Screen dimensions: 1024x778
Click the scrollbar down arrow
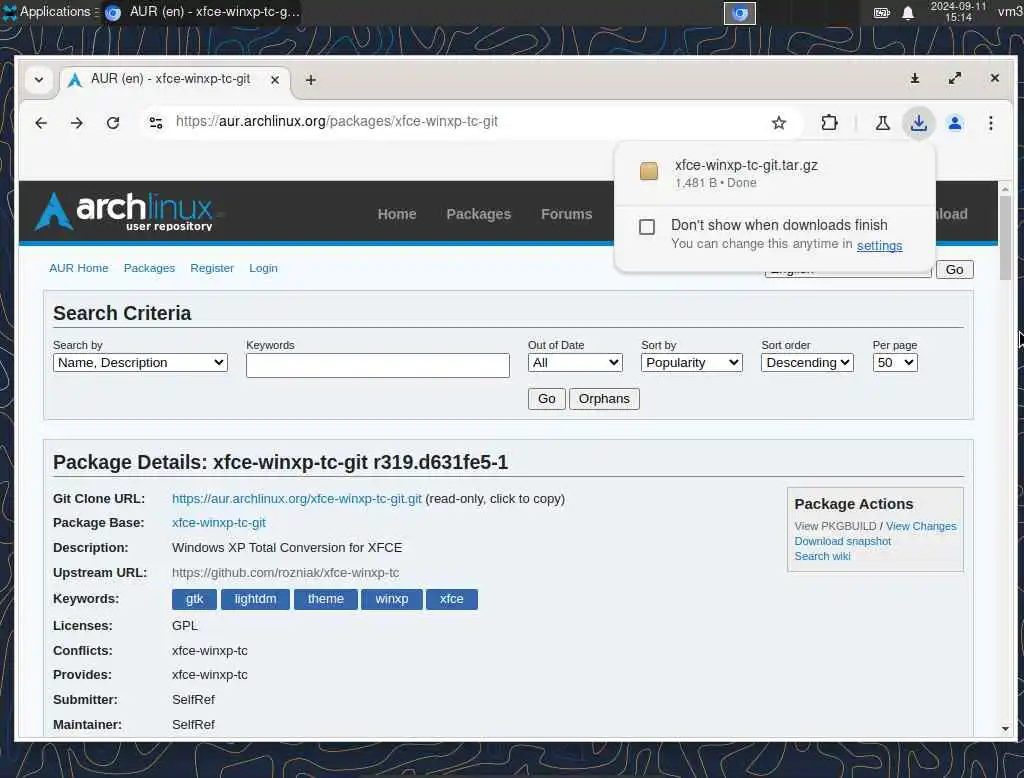pyautogui.click(x=1005, y=729)
